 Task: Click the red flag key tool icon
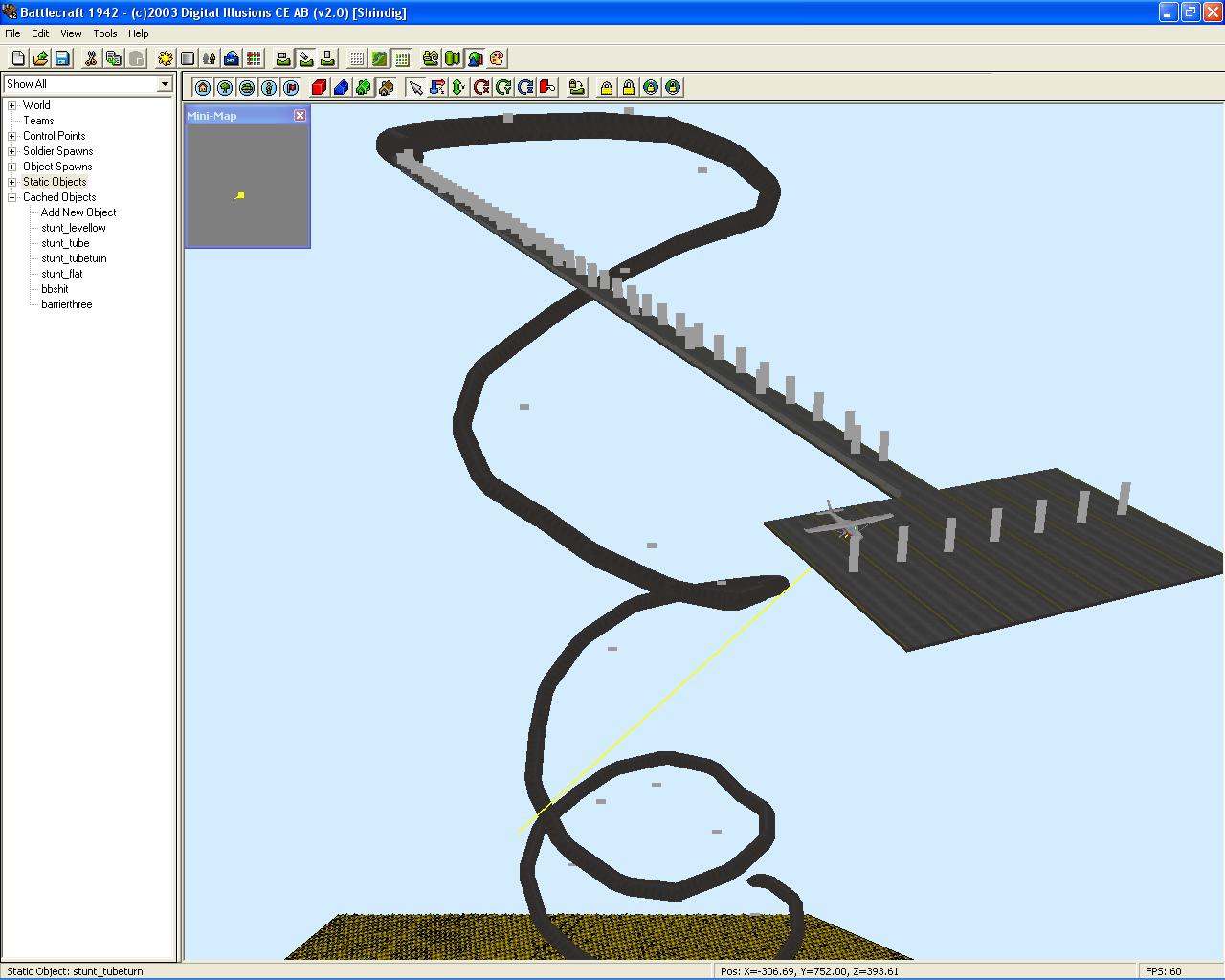pyautogui.click(x=547, y=87)
